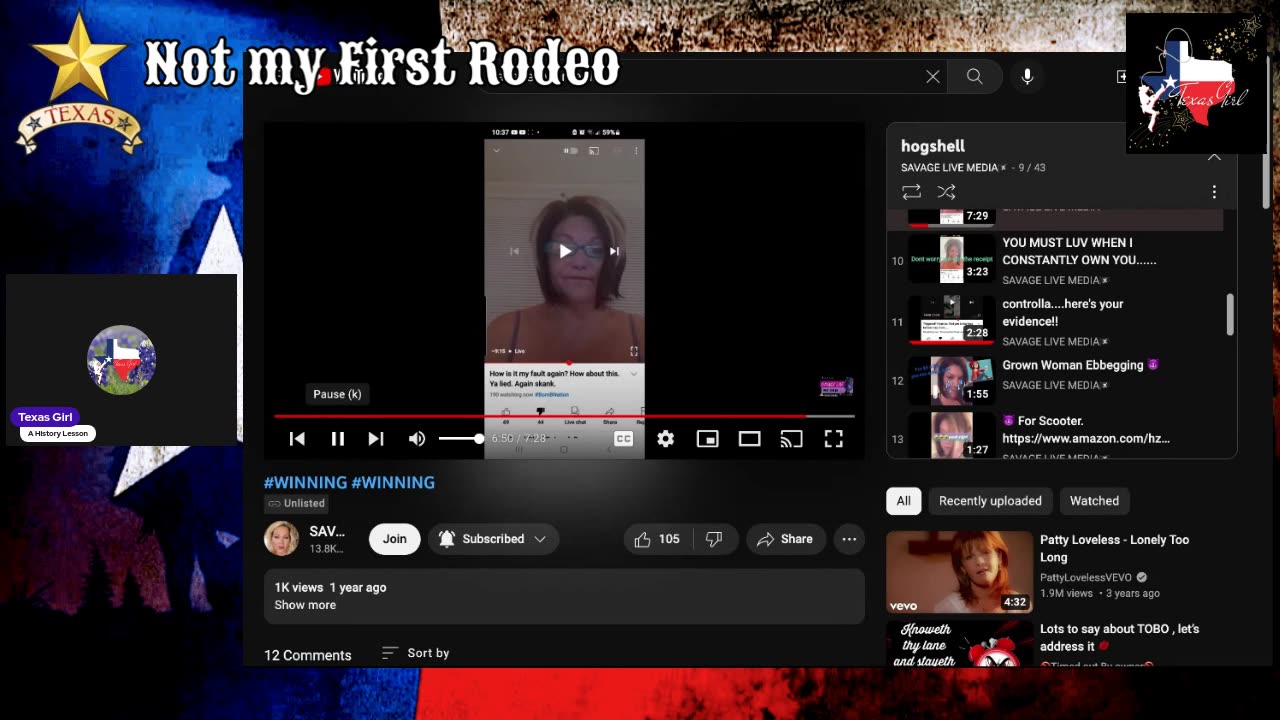This screenshot has height=720, width=1280.
Task: Switch to miniplayer mode
Action: pyautogui.click(x=707, y=439)
